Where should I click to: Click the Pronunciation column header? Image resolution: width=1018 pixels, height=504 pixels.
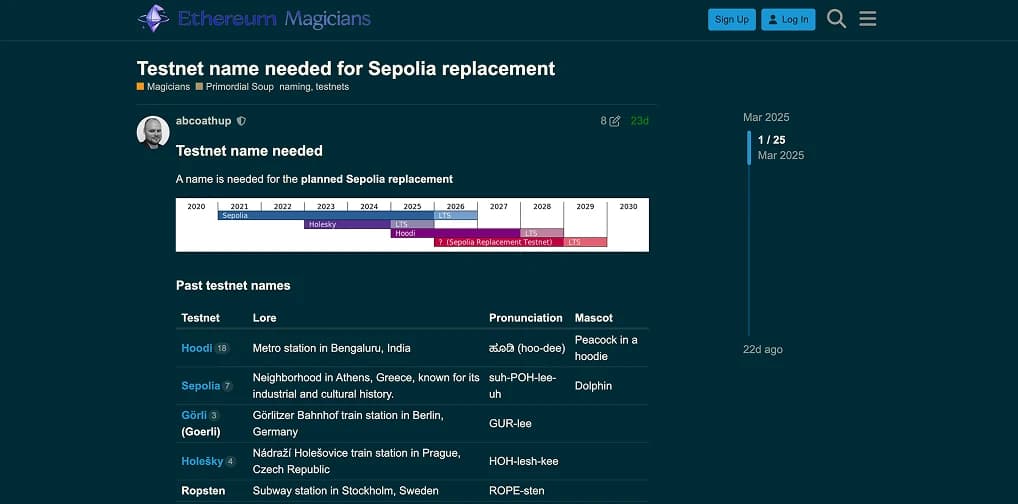526,318
